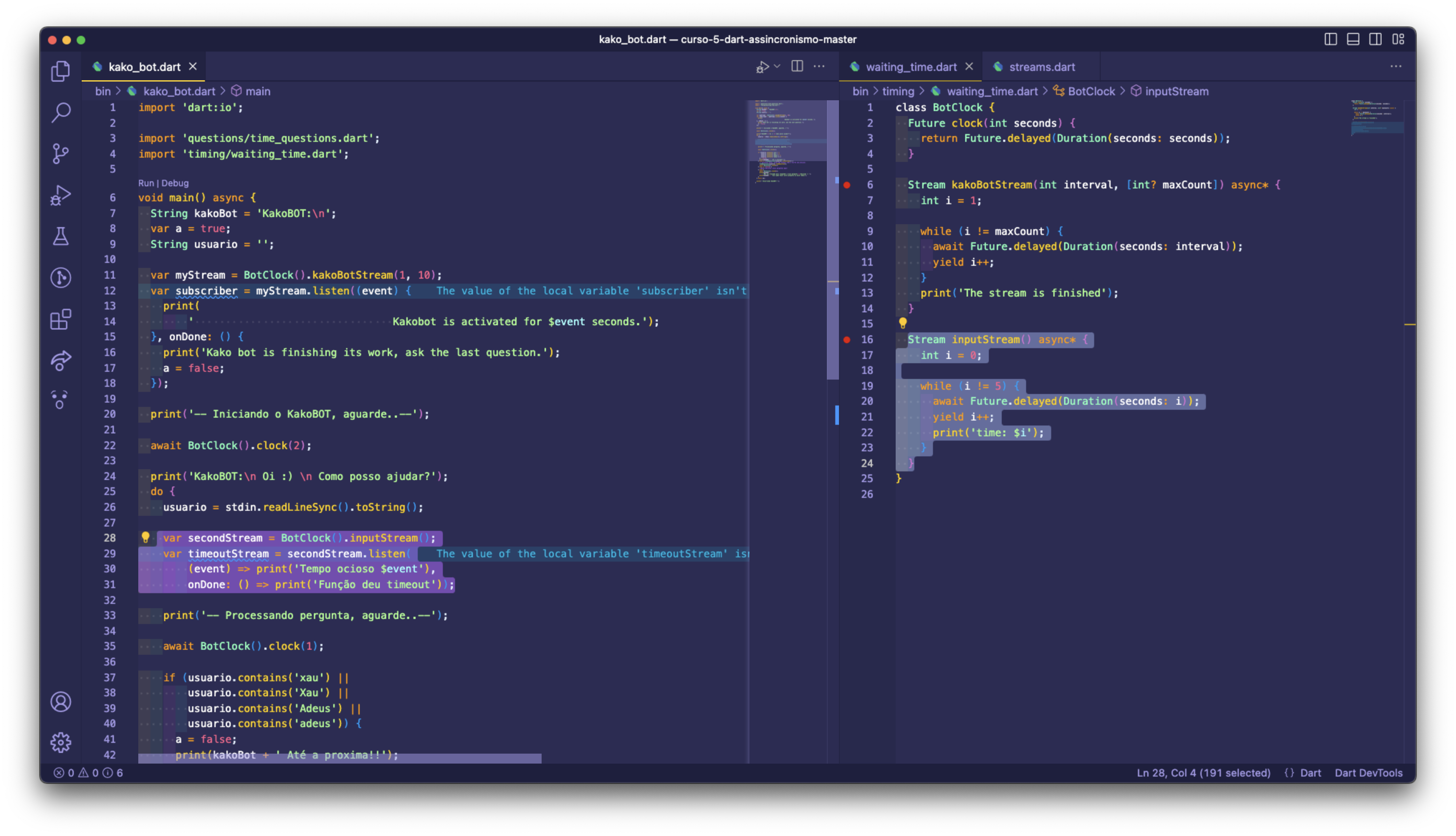The image size is (1456, 836).
Task: Click the Git branch icon in sidebar
Action: [x=60, y=152]
